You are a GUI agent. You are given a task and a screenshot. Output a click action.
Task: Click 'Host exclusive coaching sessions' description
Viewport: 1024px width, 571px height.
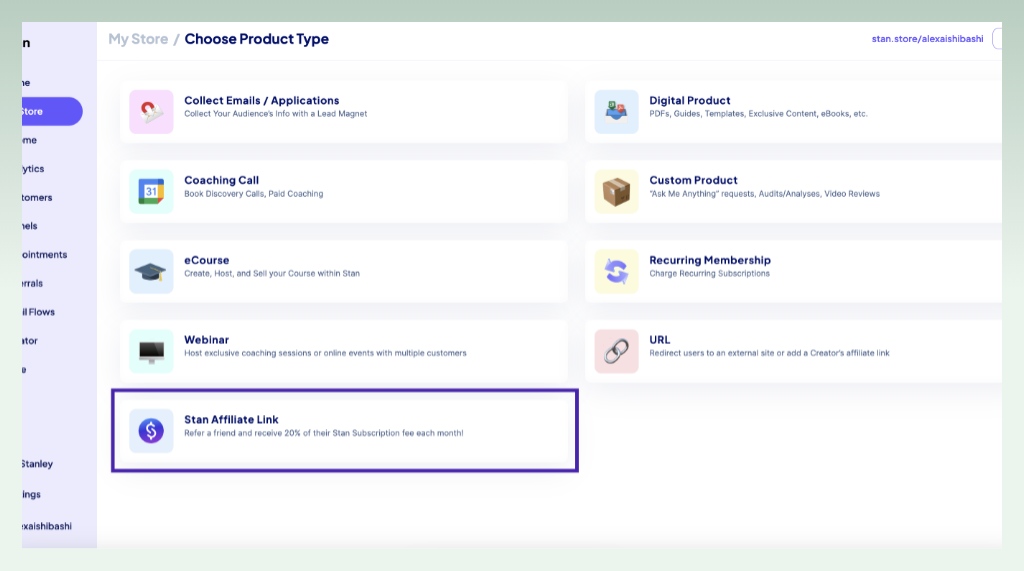click(x=325, y=353)
